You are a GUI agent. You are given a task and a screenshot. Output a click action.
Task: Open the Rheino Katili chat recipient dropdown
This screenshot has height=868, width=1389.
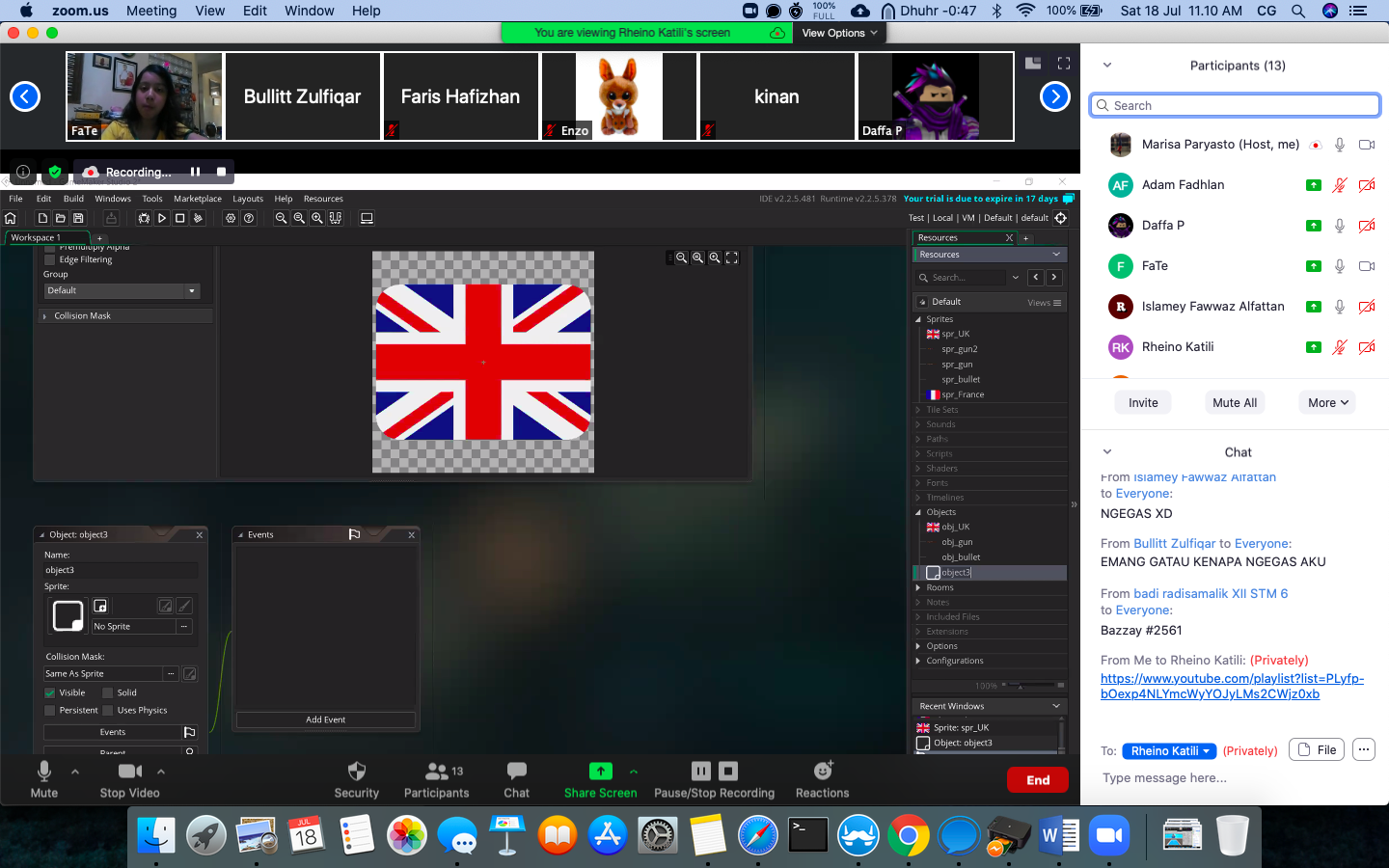point(1169,750)
